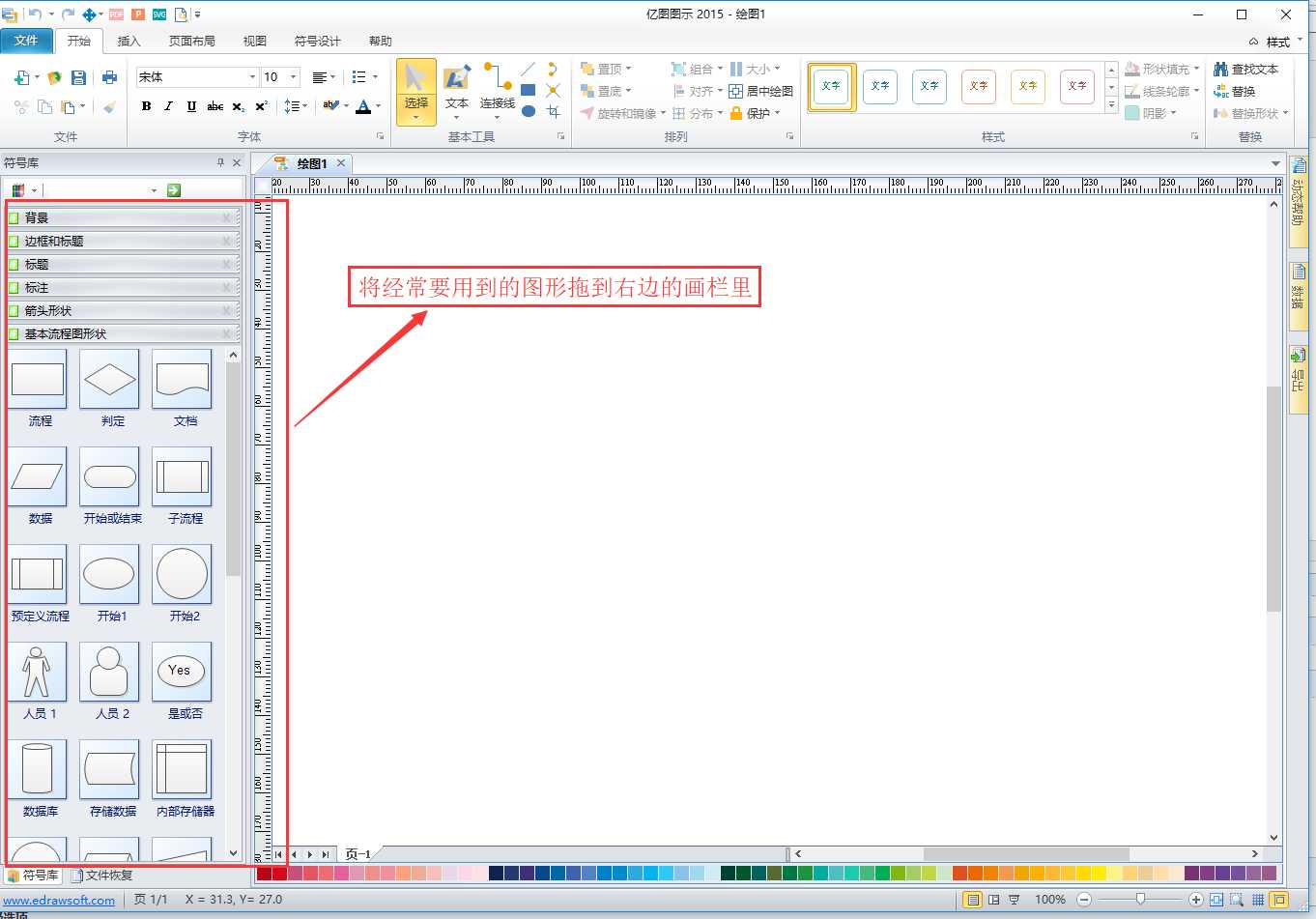Open the www.edrawsoft.com link
1316x919 pixels.
pyautogui.click(x=59, y=900)
